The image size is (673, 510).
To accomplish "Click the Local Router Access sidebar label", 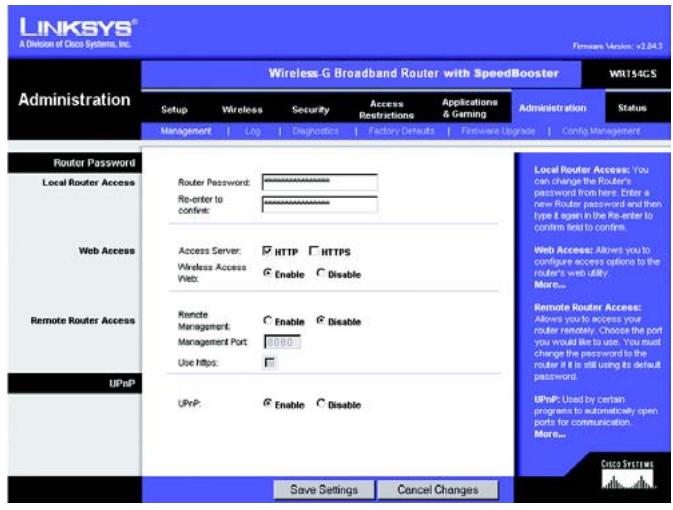I will click(x=88, y=182).
